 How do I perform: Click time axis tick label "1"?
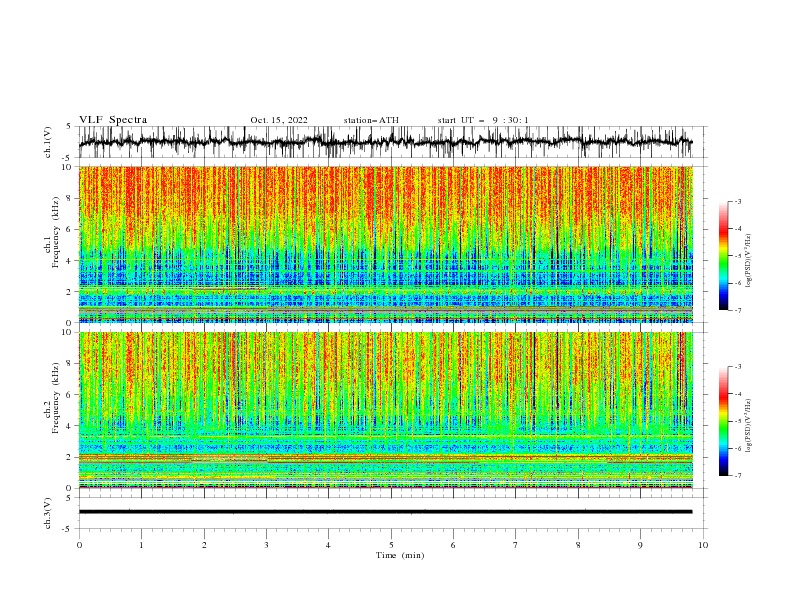(x=141, y=545)
